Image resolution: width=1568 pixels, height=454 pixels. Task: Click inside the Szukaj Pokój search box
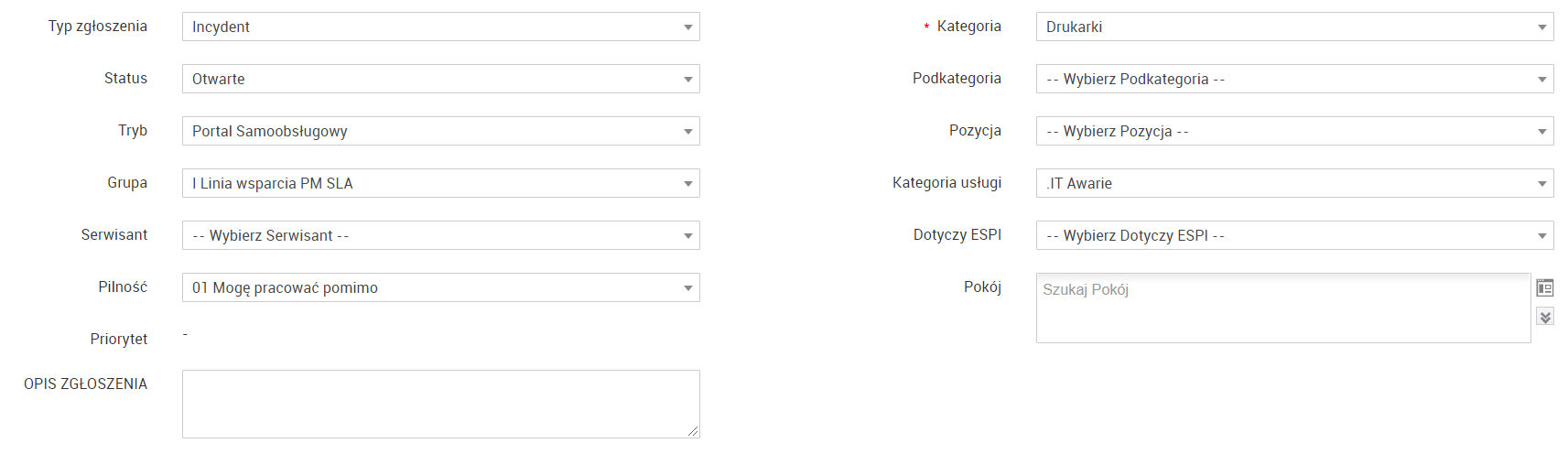1282,308
